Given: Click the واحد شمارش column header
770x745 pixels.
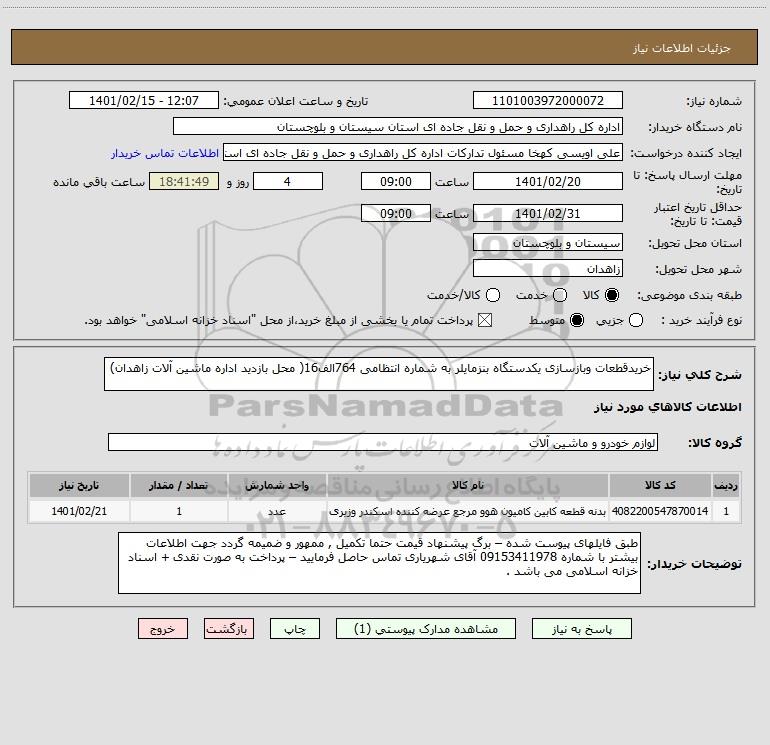Looking at the screenshot, I should 276,485.
